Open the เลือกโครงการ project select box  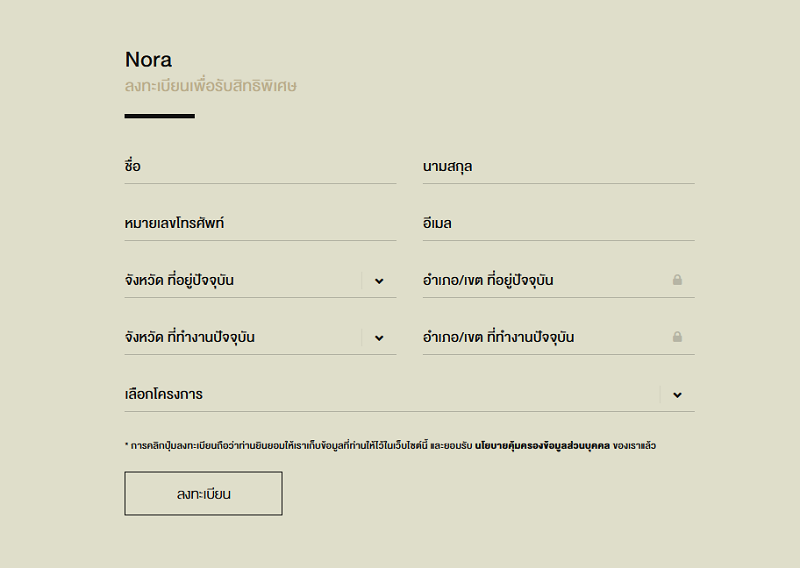pyautogui.click(x=409, y=394)
